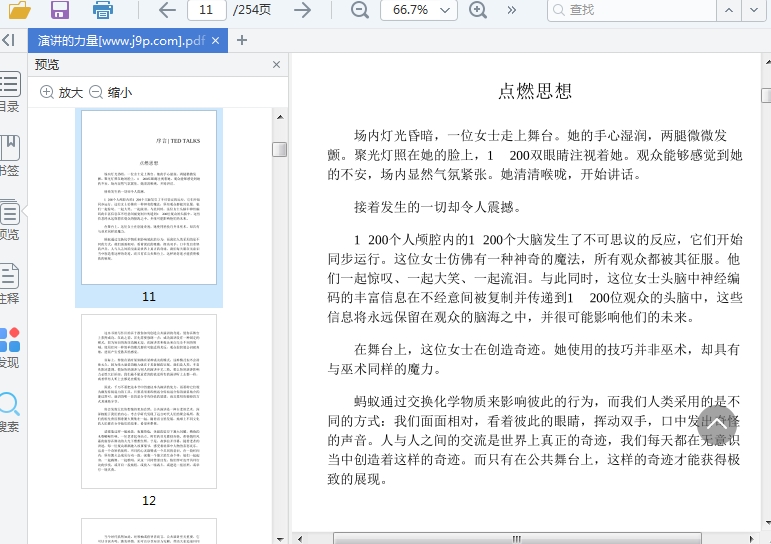Click the open file folder icon
This screenshot has height=544, width=771.
coord(18,10)
